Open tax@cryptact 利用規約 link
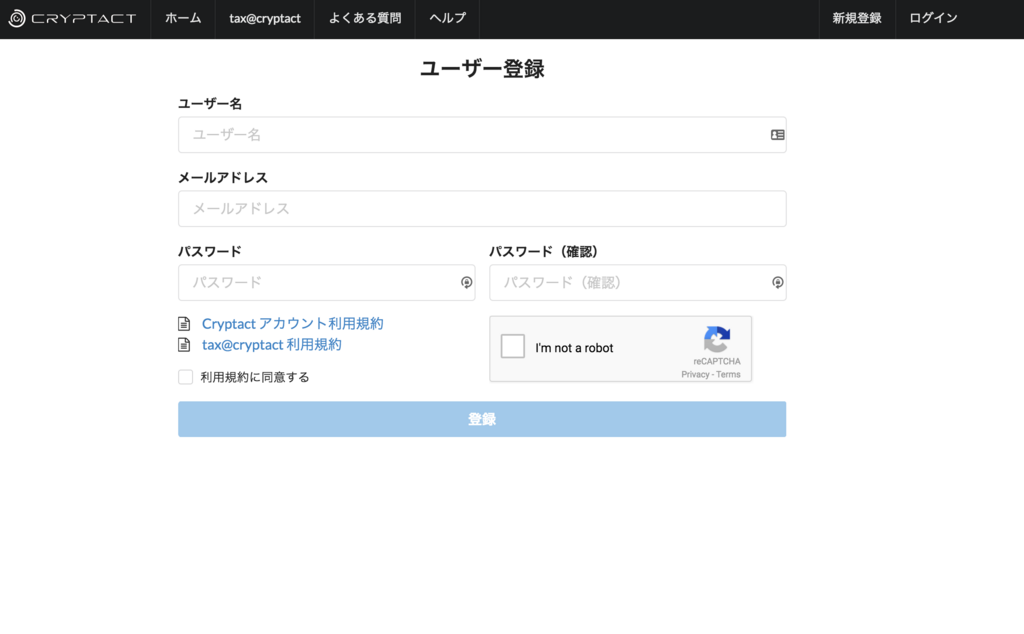The image size is (1024, 634). click(272, 344)
